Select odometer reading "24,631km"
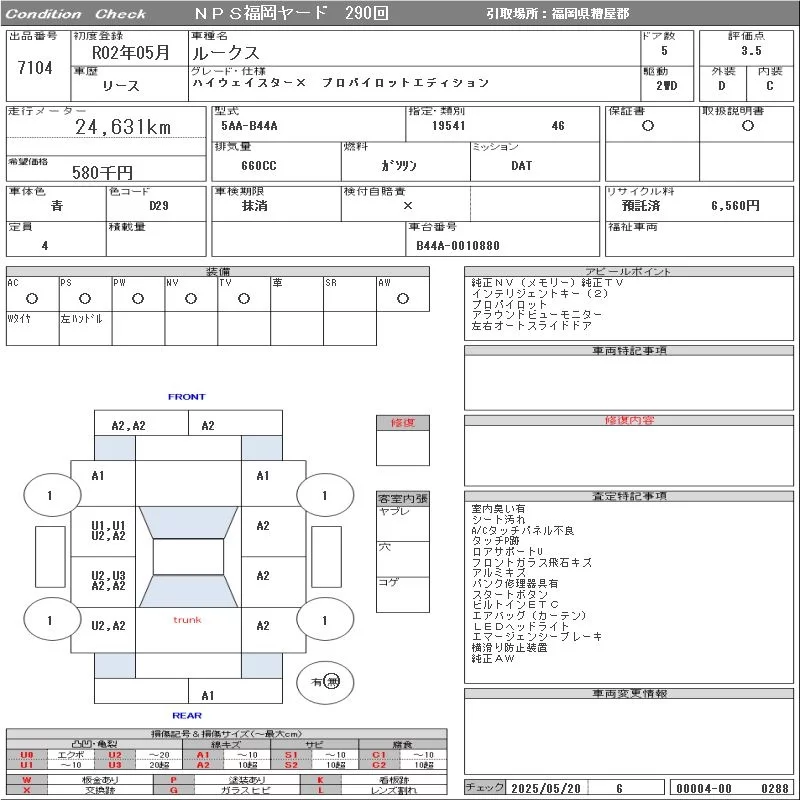Viewport: 800px width, 800px height. (123, 127)
